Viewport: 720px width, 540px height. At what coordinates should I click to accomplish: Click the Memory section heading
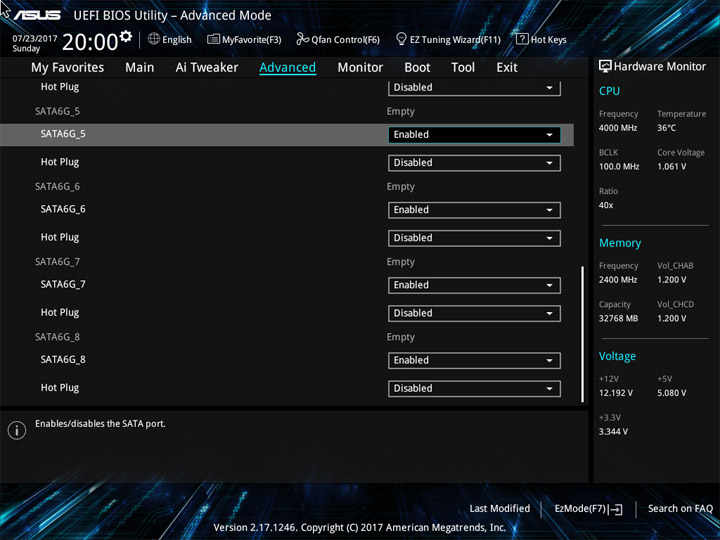[620, 243]
